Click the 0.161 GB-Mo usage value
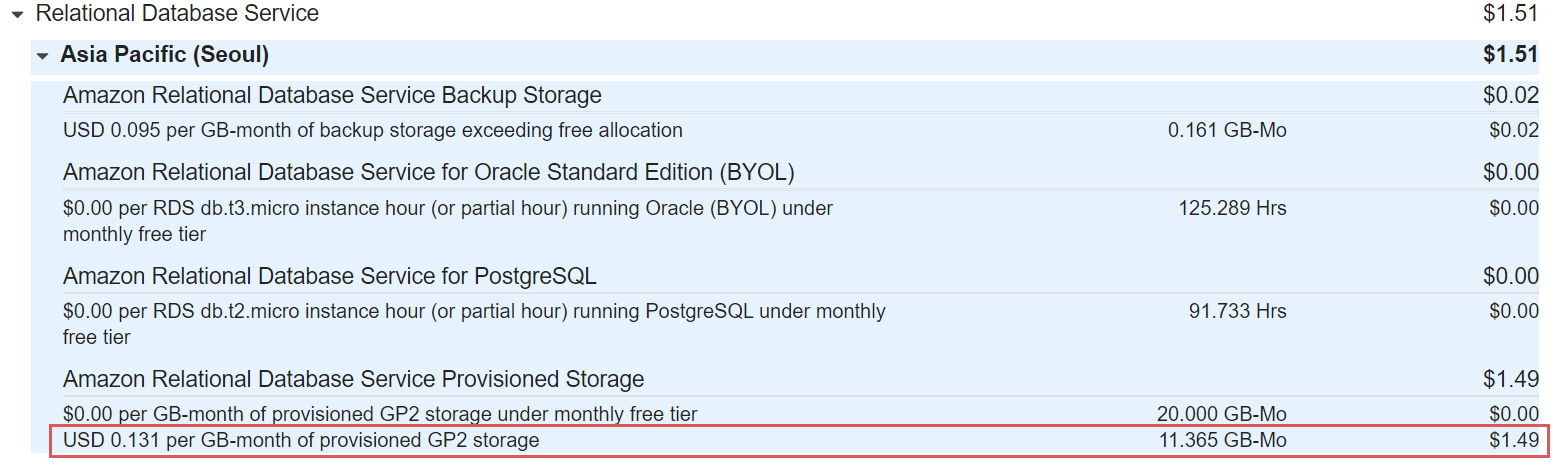 tap(1227, 130)
